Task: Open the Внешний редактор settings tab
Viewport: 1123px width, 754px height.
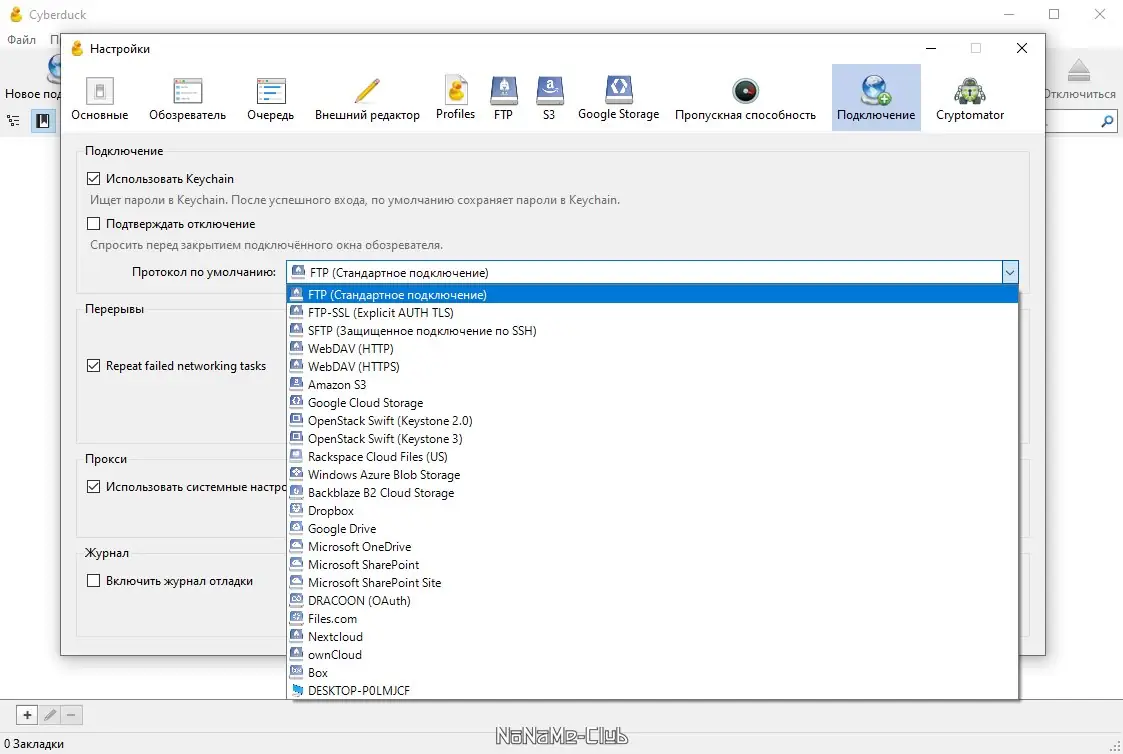Action: (x=367, y=98)
